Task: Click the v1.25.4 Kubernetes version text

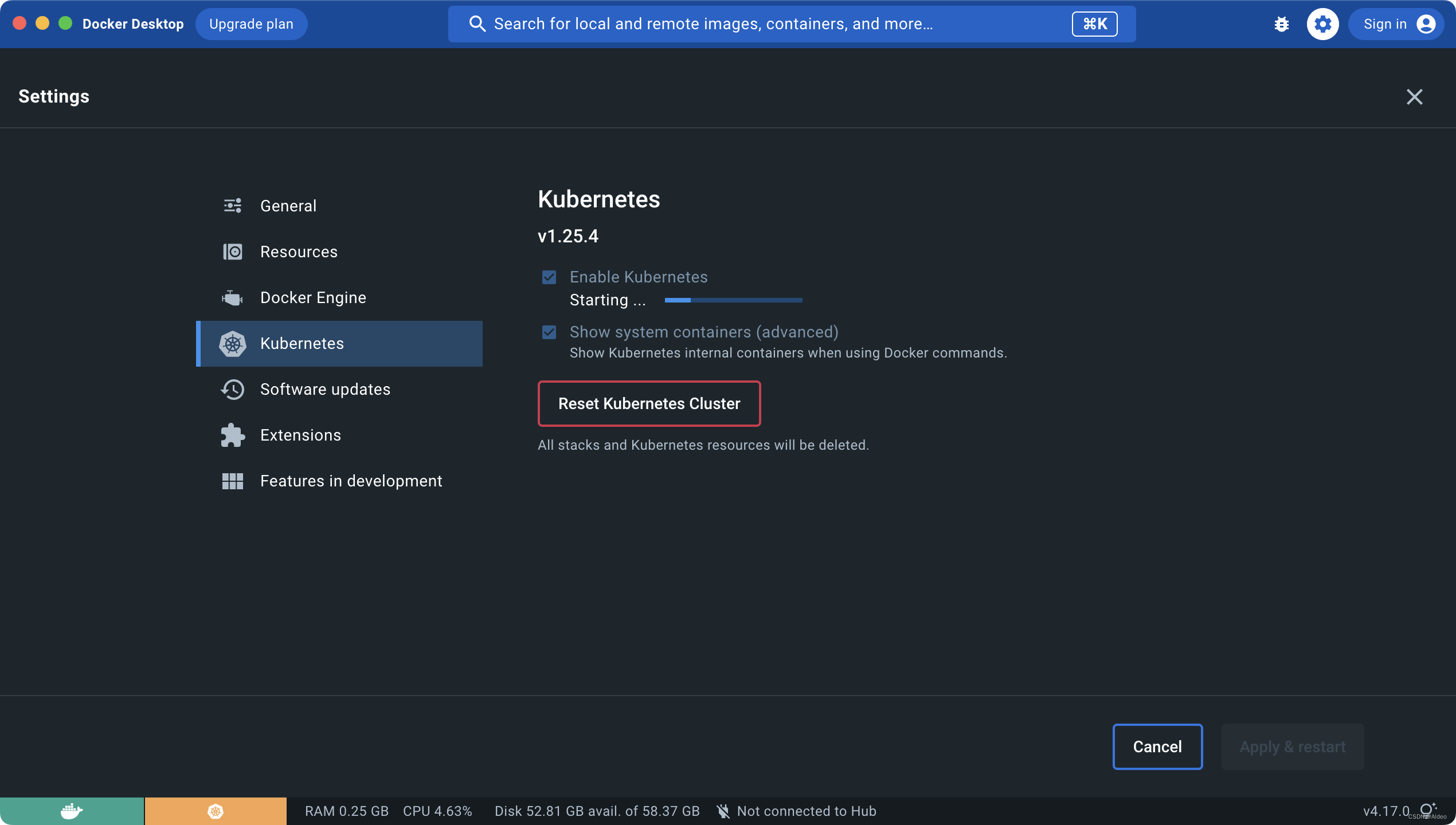Action: [567, 236]
